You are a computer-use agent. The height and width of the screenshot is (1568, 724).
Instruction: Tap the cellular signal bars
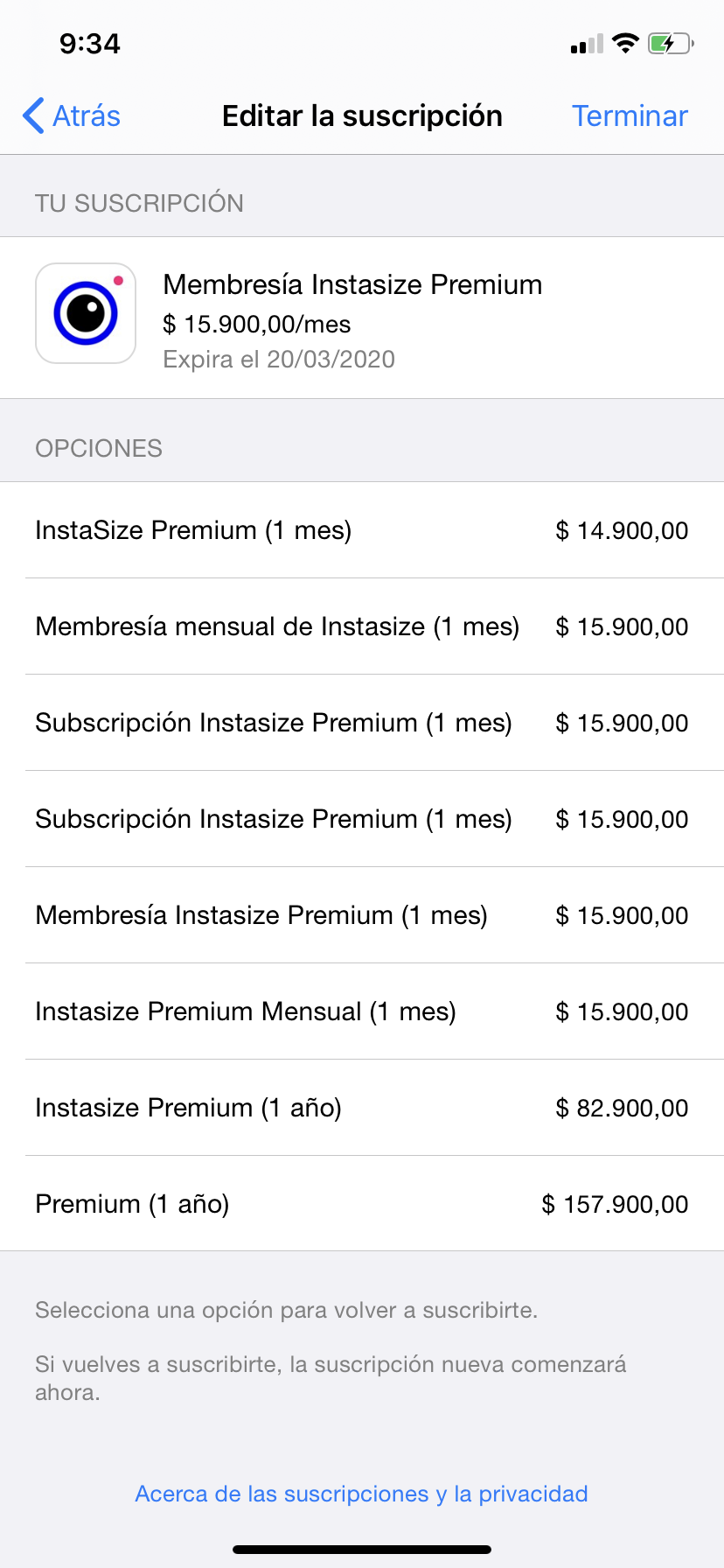pyautogui.click(x=587, y=44)
